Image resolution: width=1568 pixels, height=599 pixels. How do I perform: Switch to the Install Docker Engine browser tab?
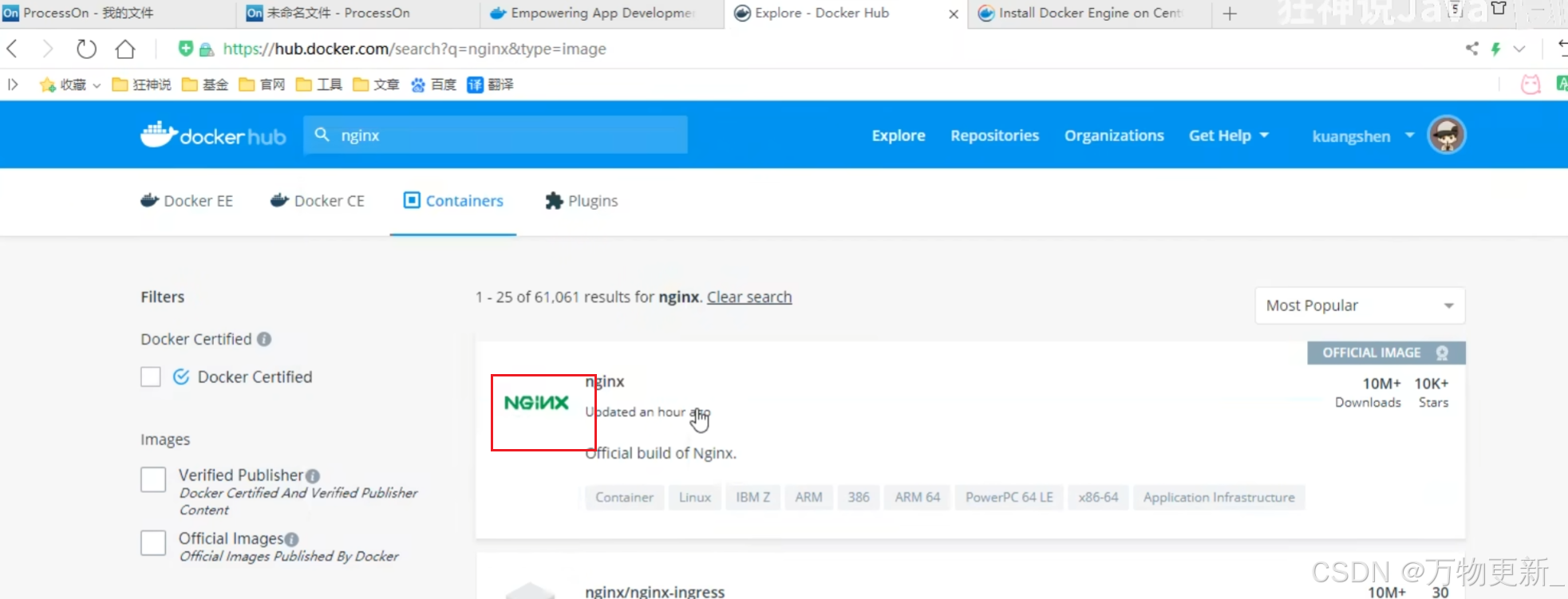[x=1090, y=14]
